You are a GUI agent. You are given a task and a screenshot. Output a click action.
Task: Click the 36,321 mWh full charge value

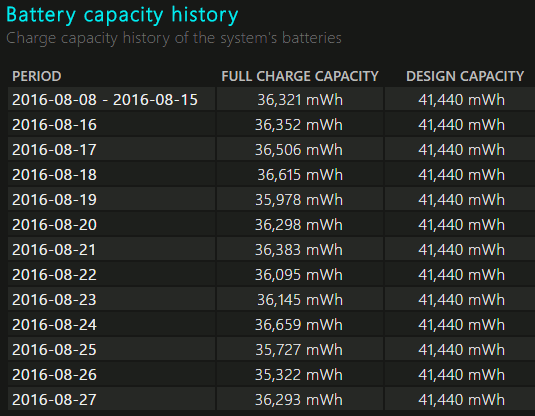(300, 100)
